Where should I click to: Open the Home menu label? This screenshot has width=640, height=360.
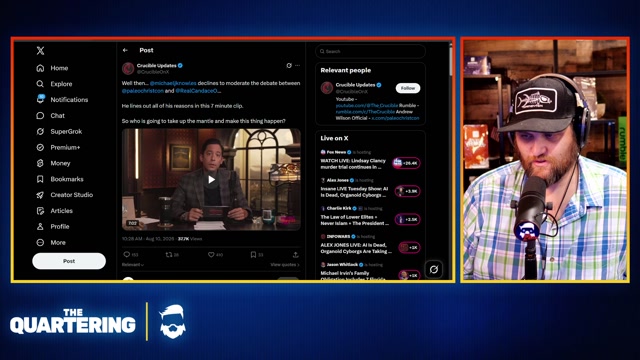[x=59, y=68]
